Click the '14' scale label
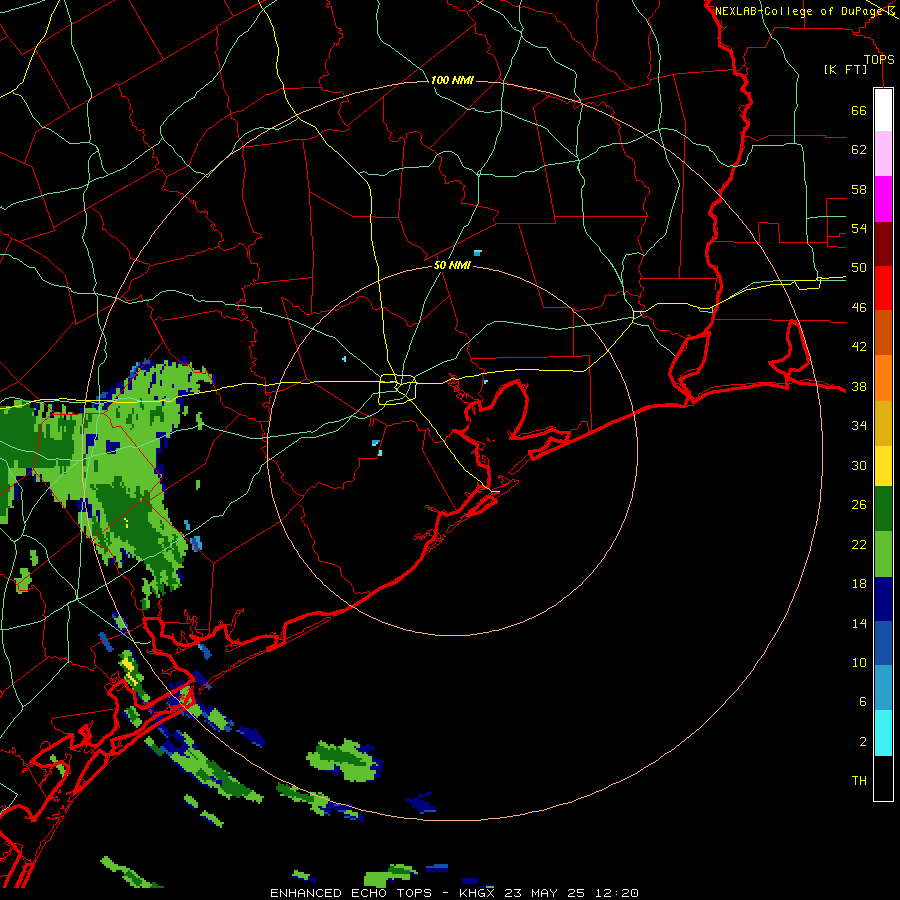This screenshot has width=900, height=900. pos(859,623)
